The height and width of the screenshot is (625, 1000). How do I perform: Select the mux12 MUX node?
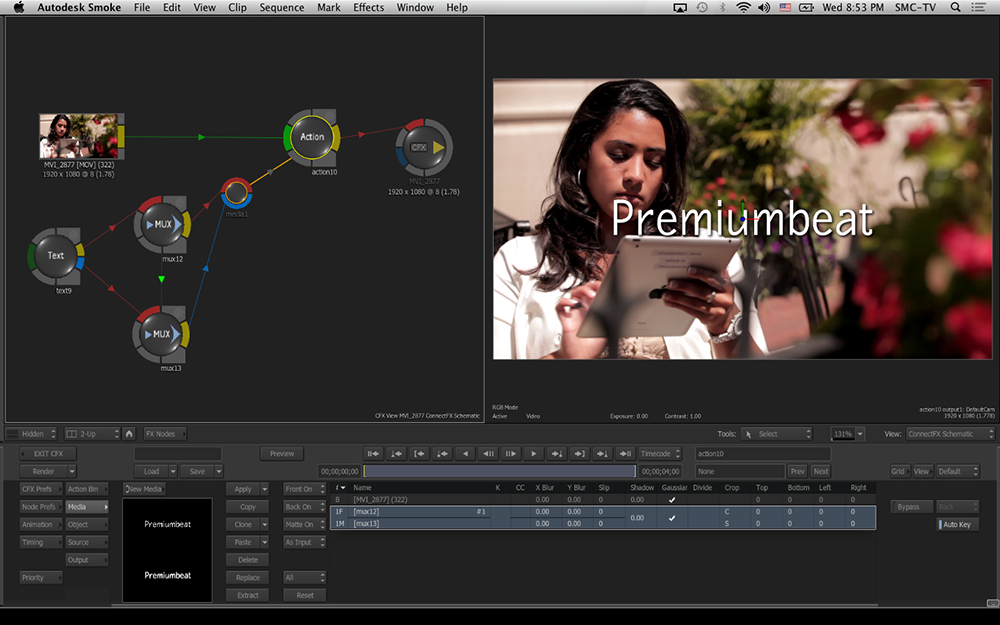[162, 224]
